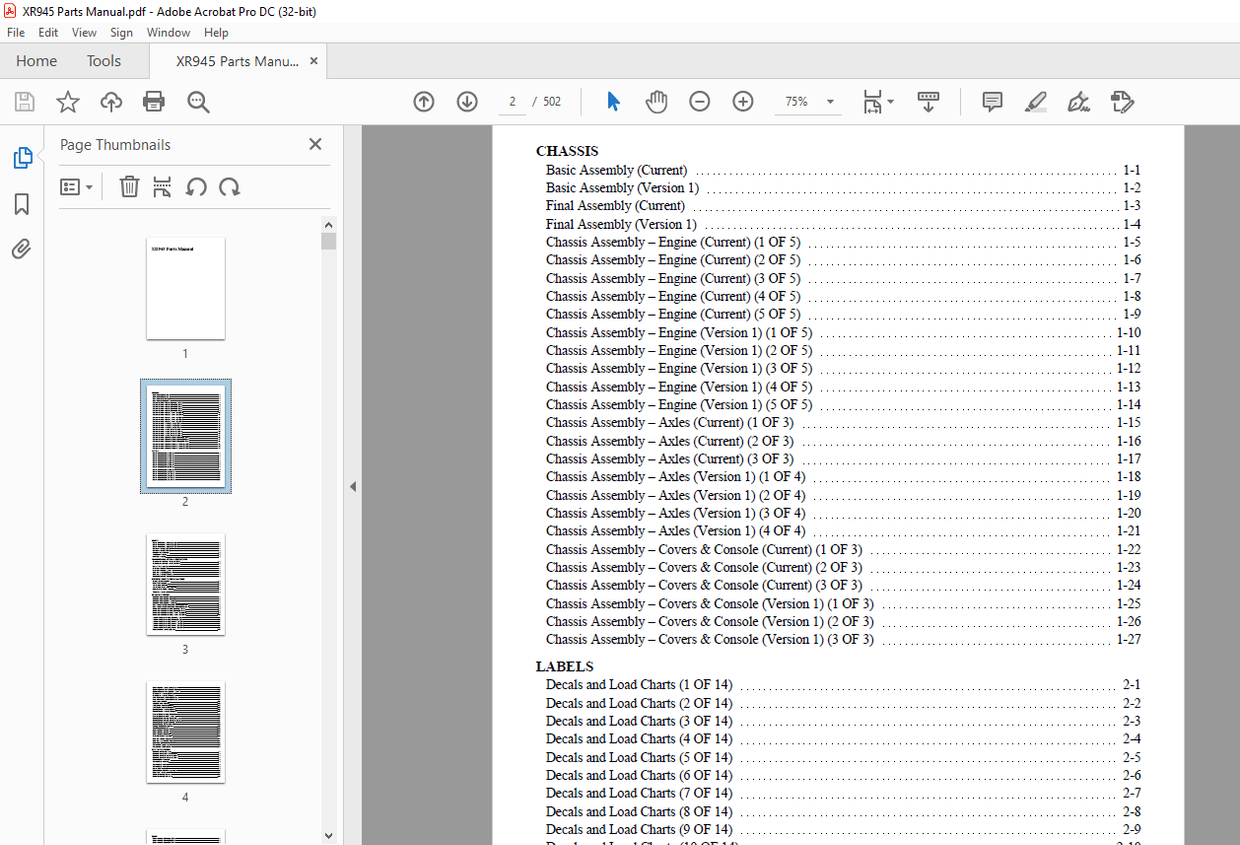This screenshot has height=845, width=1240.
Task: Click the Save file icon
Action: (24, 102)
